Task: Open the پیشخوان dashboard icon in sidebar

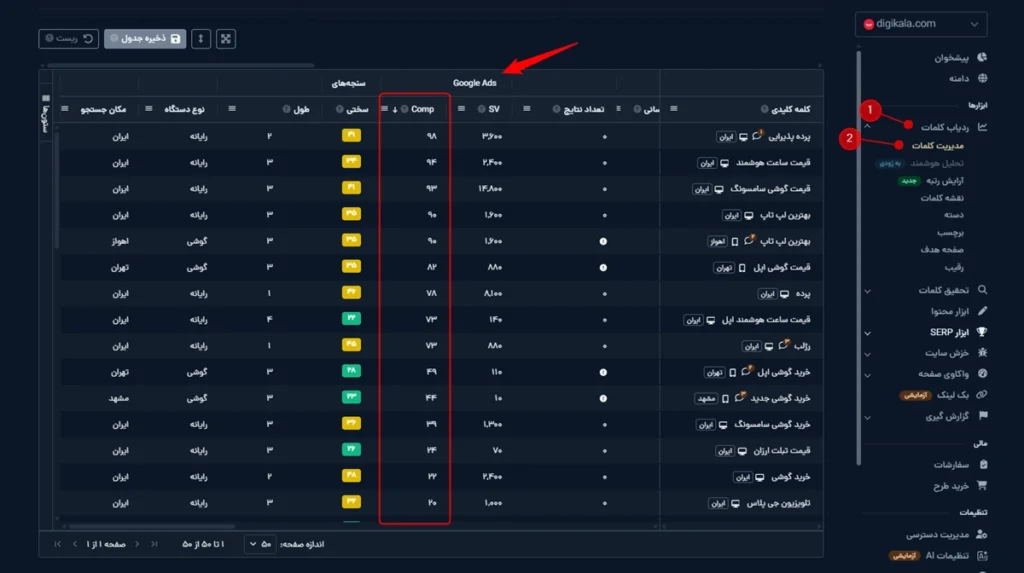Action: (x=982, y=57)
